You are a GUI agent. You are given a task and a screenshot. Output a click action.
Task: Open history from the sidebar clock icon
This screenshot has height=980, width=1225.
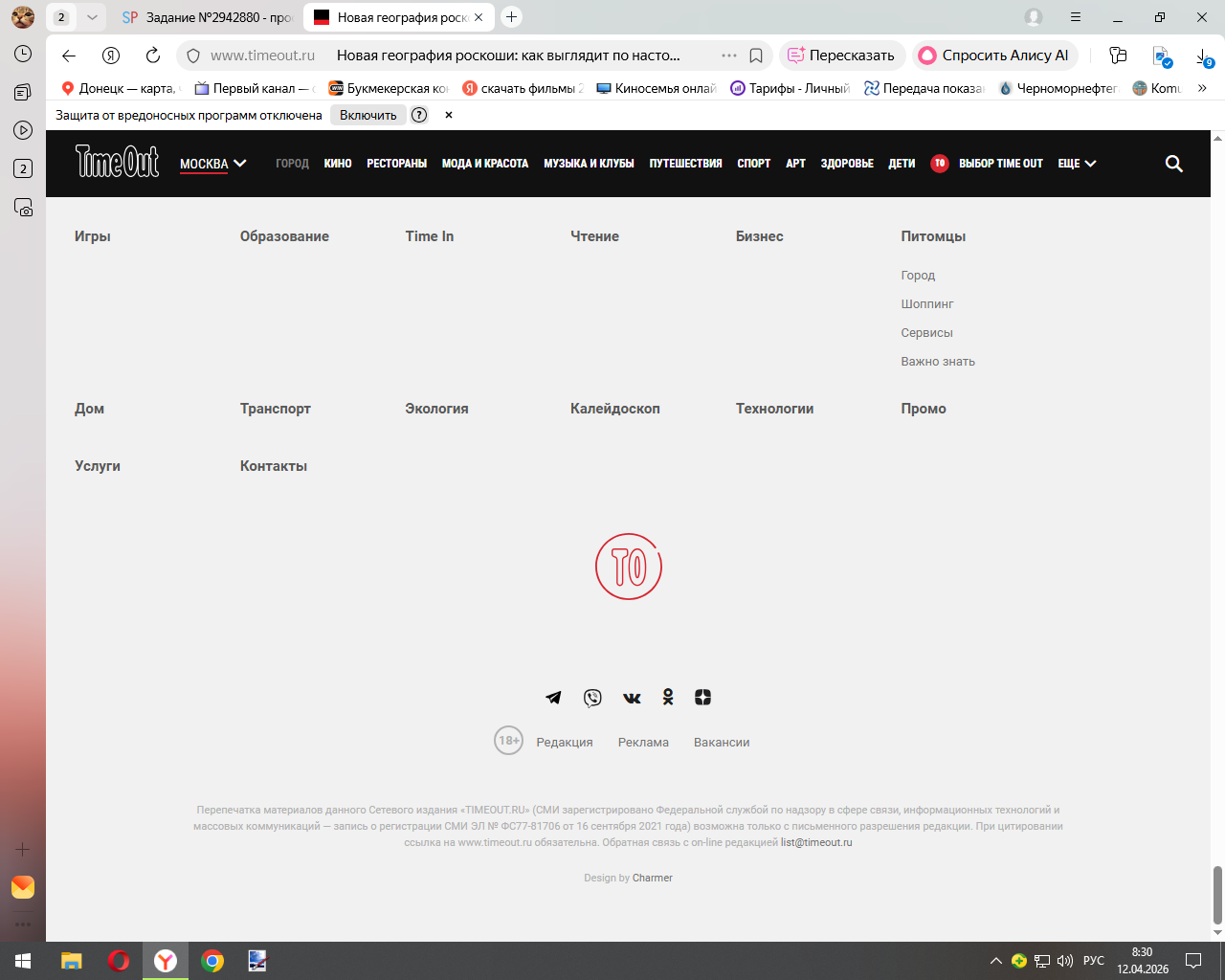click(x=23, y=54)
